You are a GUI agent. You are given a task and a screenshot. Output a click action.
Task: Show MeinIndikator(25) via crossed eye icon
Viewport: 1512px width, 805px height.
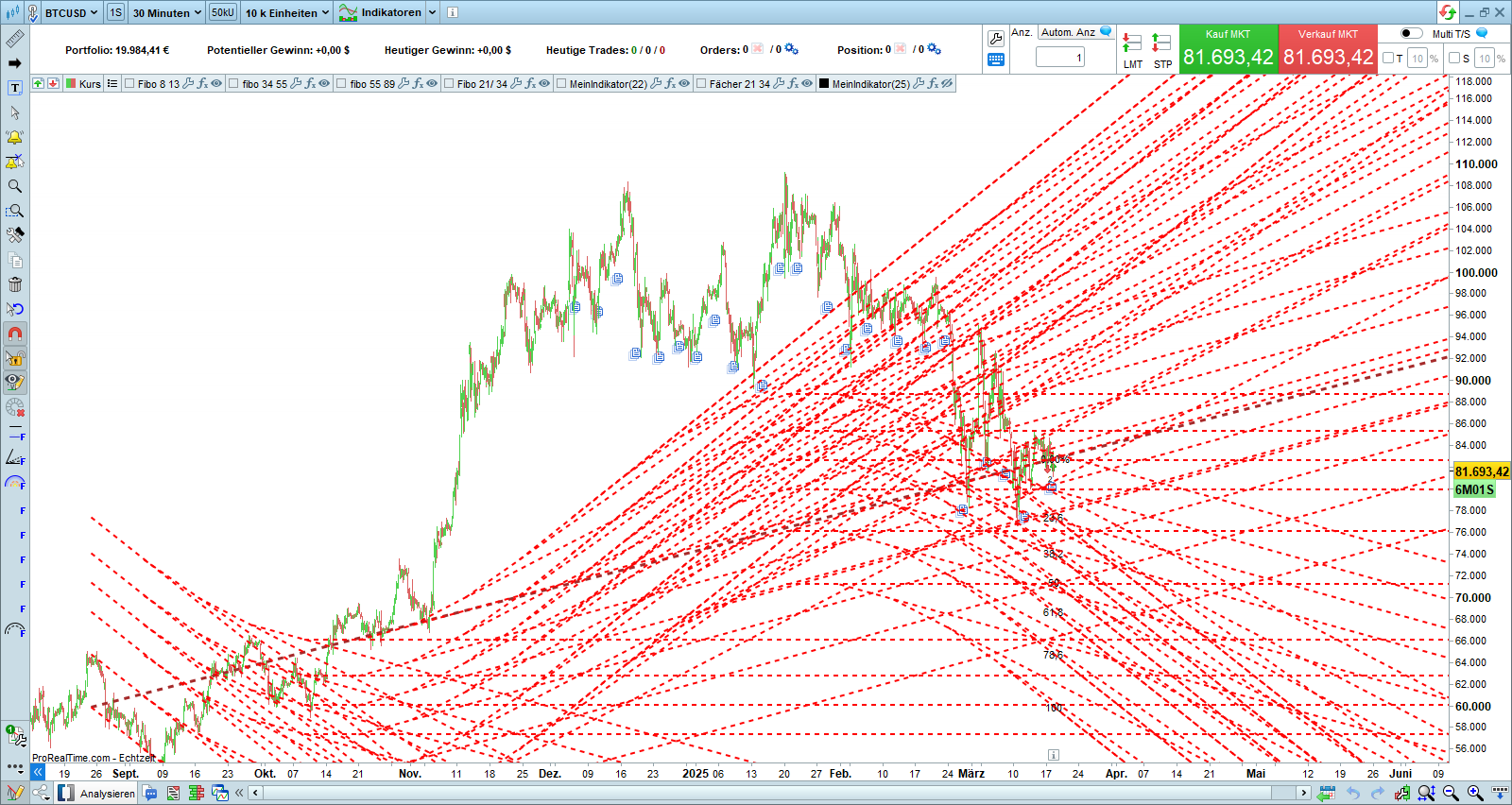click(x=946, y=84)
